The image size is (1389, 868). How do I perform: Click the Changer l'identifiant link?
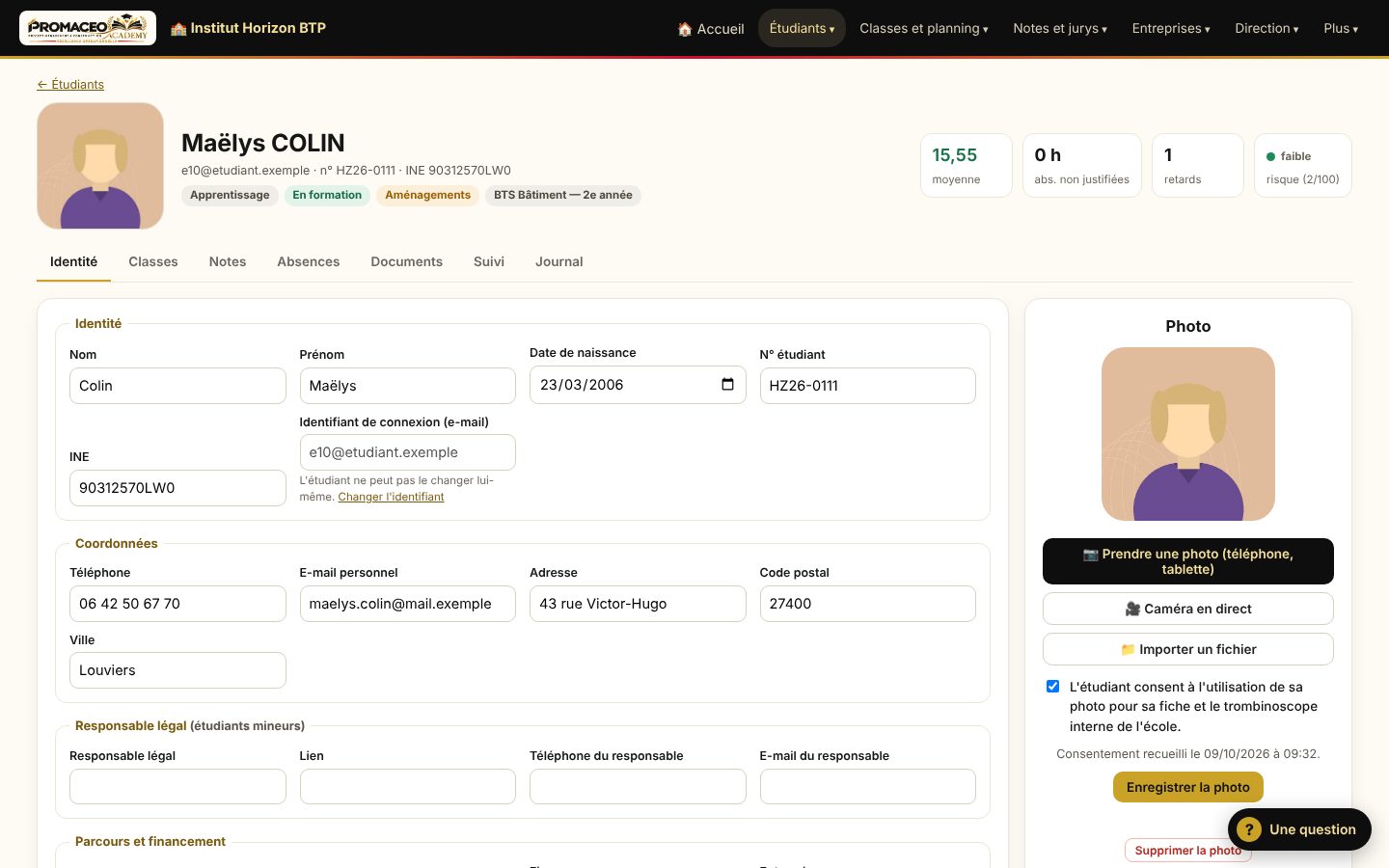click(x=391, y=497)
